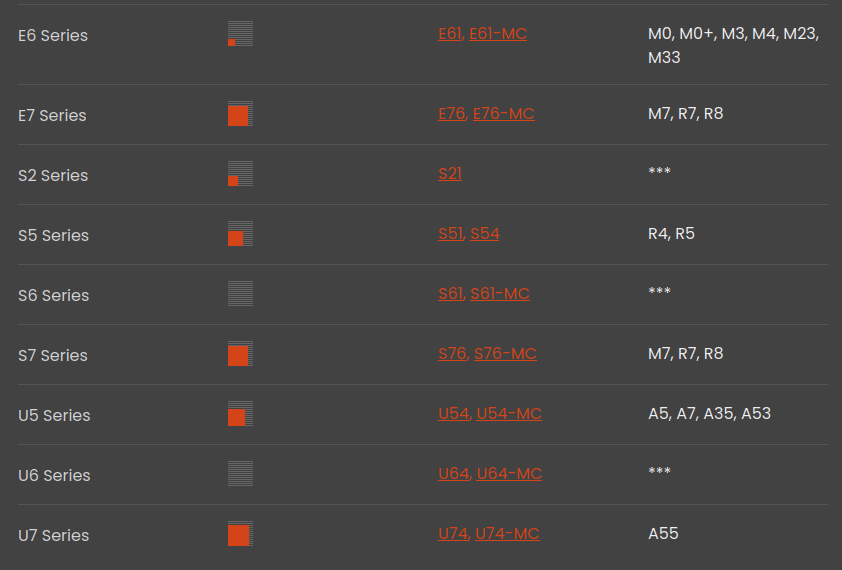Viewport: 842px width, 570px height.
Task: Click the U5 Series performance bar icon
Action: 240,414
